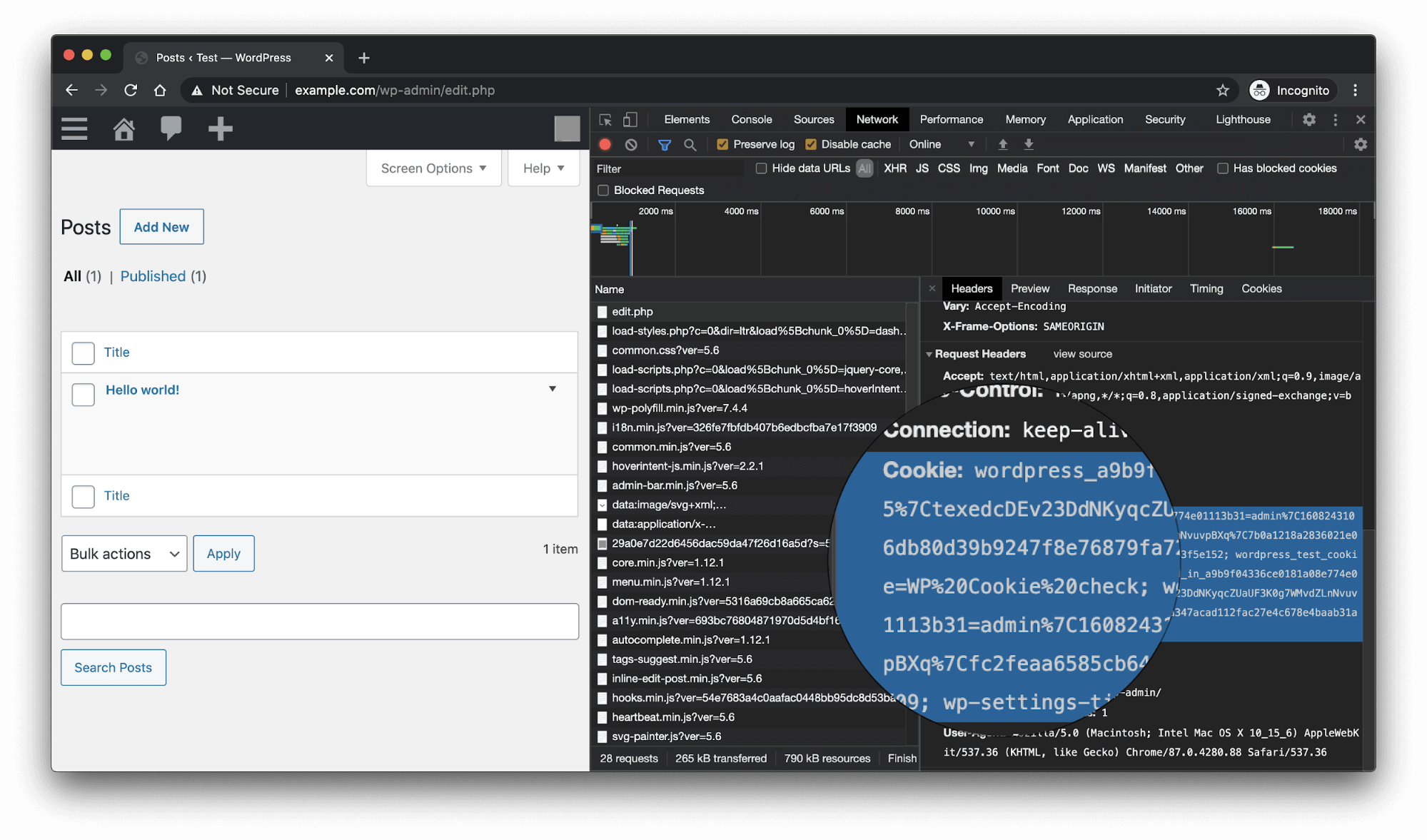Screen dimensions: 1427x840
Task: Expand the Screen Options panel
Action: coord(433,168)
